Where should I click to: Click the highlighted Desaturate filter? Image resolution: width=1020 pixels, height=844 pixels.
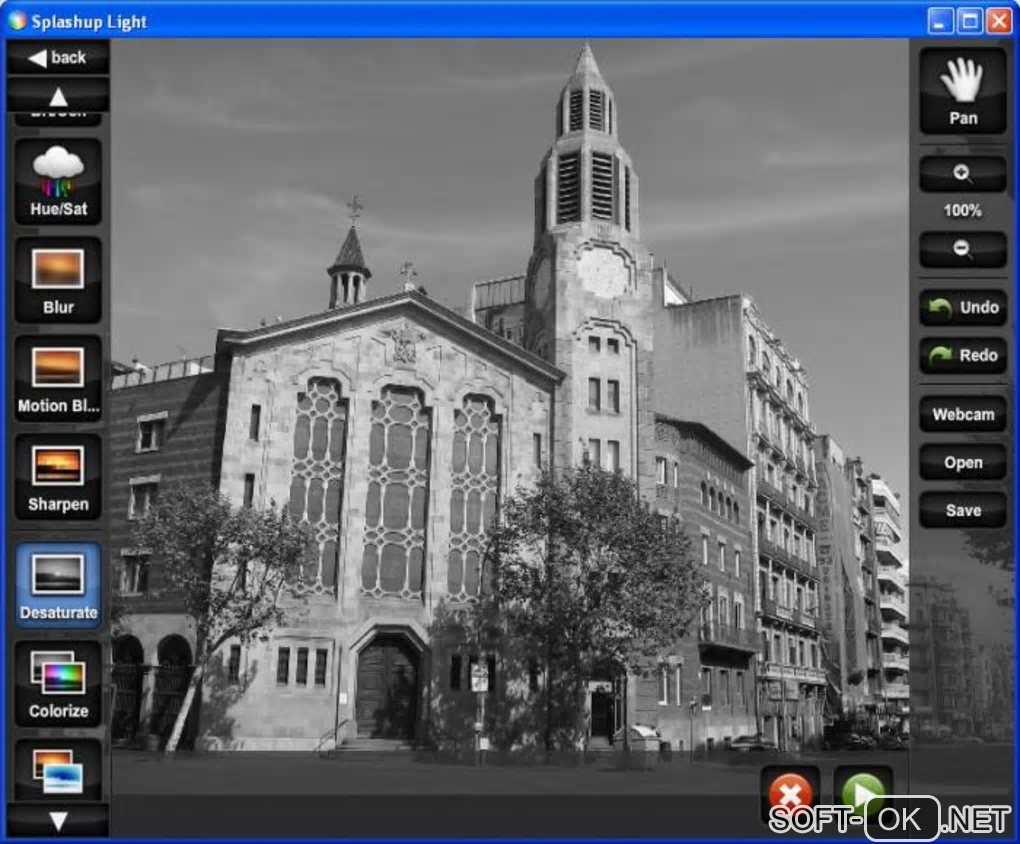58,586
